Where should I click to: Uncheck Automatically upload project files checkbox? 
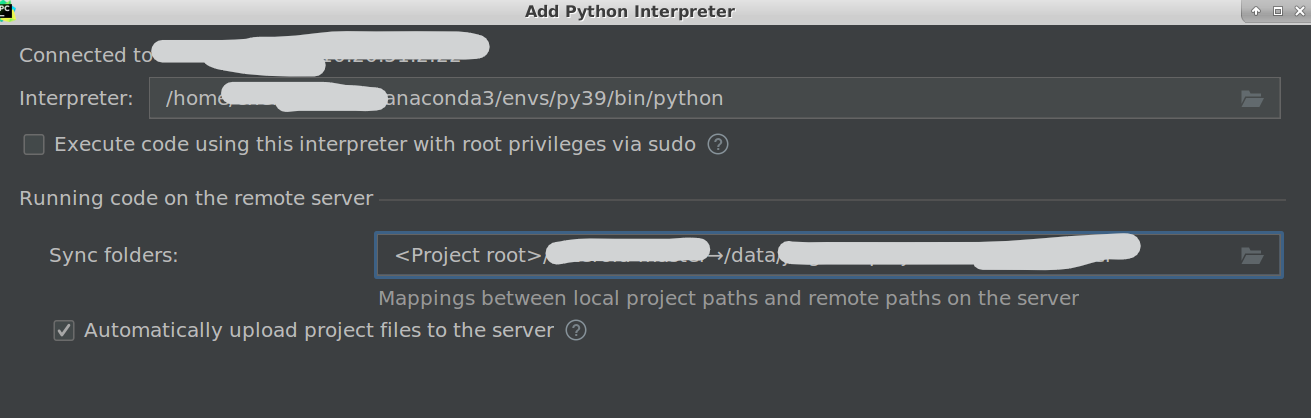coord(64,331)
